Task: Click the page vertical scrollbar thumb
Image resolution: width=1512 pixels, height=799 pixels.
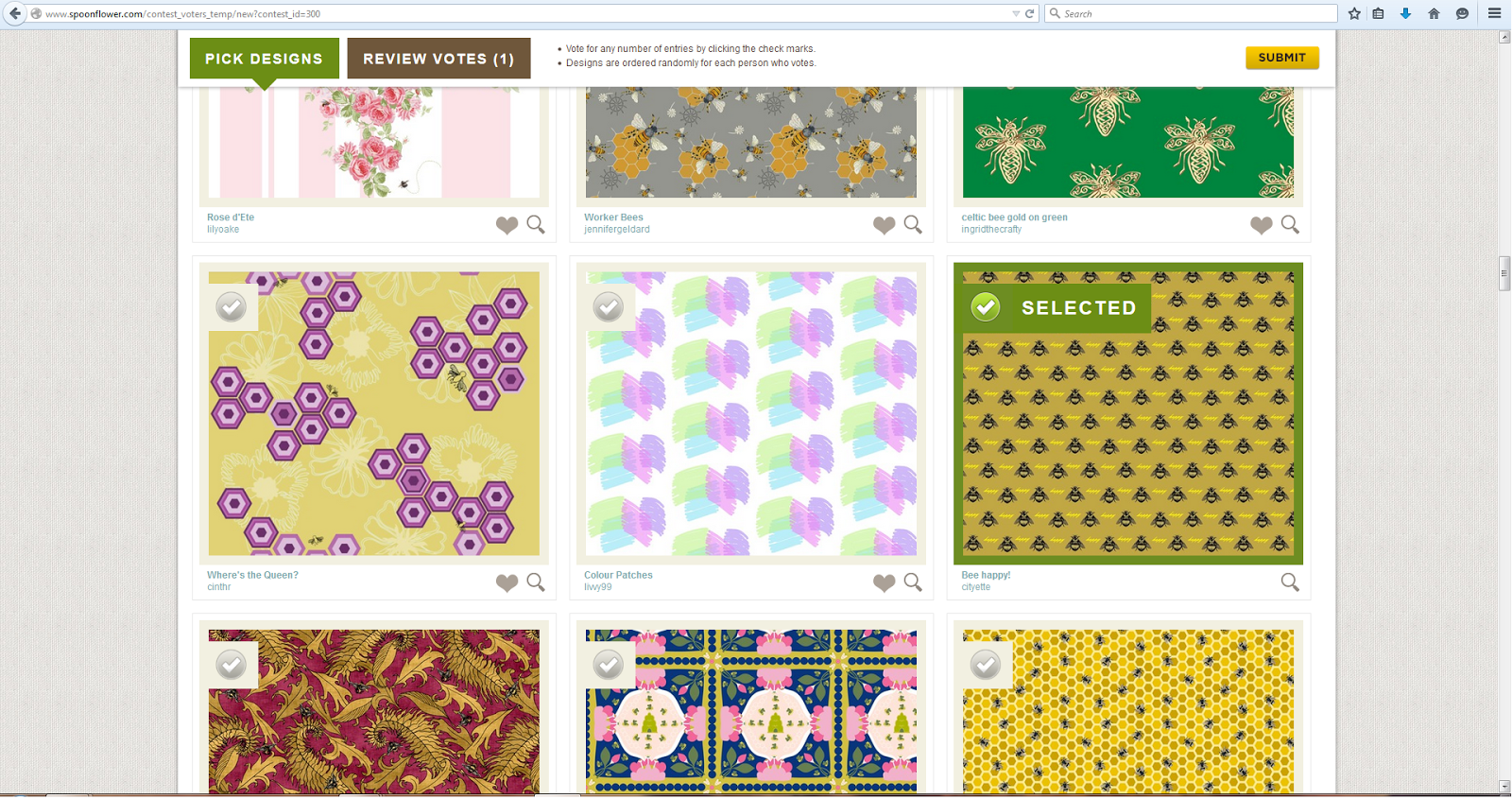Action: point(1504,273)
